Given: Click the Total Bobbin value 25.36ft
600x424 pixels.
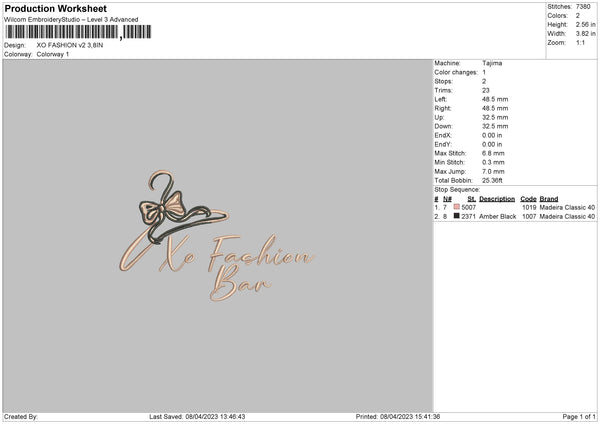Looking at the screenshot, I should click(492, 180).
